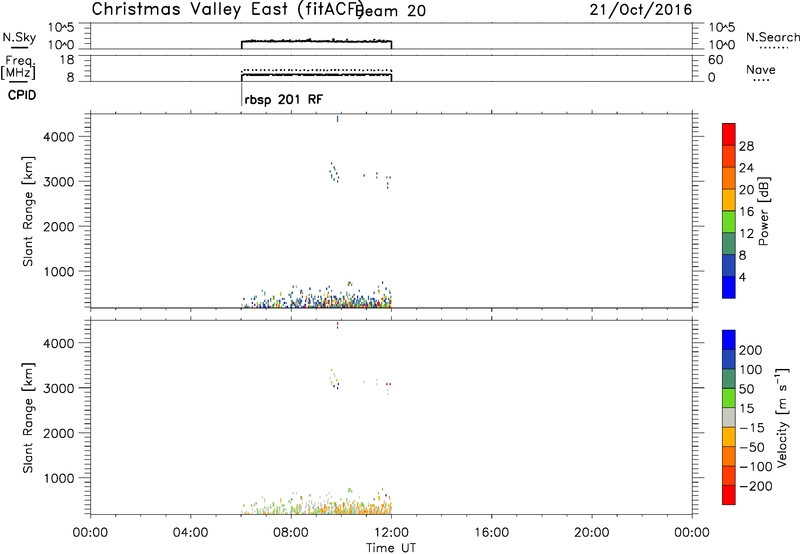
Task: Click the gray −15 to 15 Velocity color segment
Action: click(729, 417)
